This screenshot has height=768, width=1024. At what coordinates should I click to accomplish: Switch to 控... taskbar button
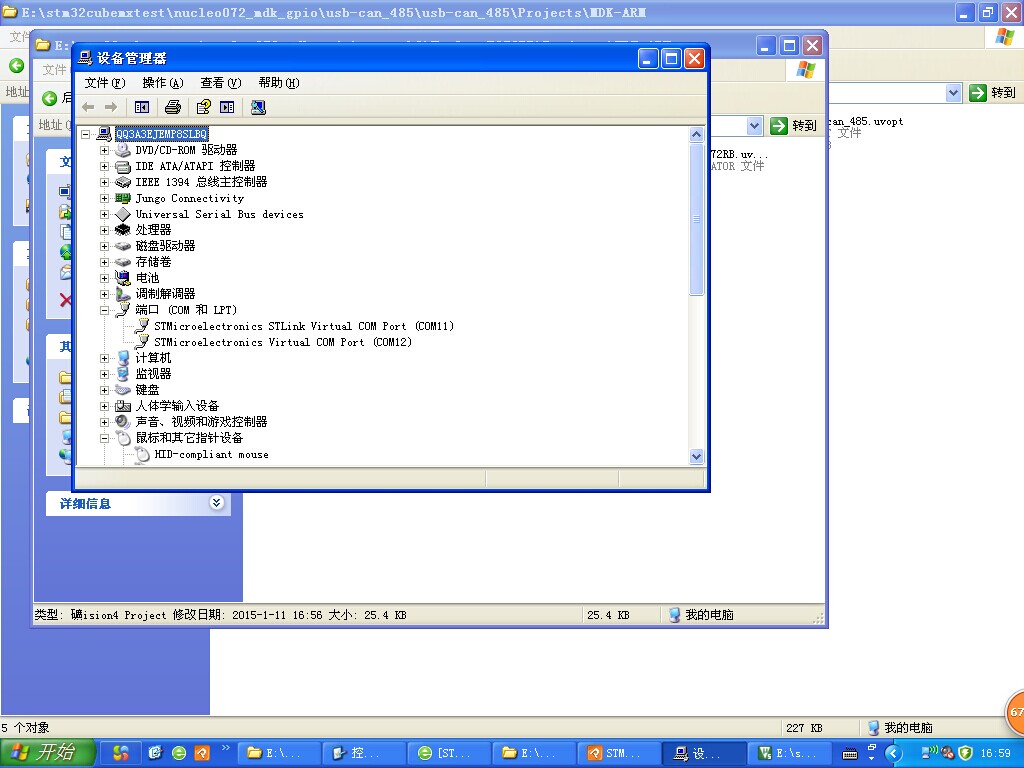[363, 753]
